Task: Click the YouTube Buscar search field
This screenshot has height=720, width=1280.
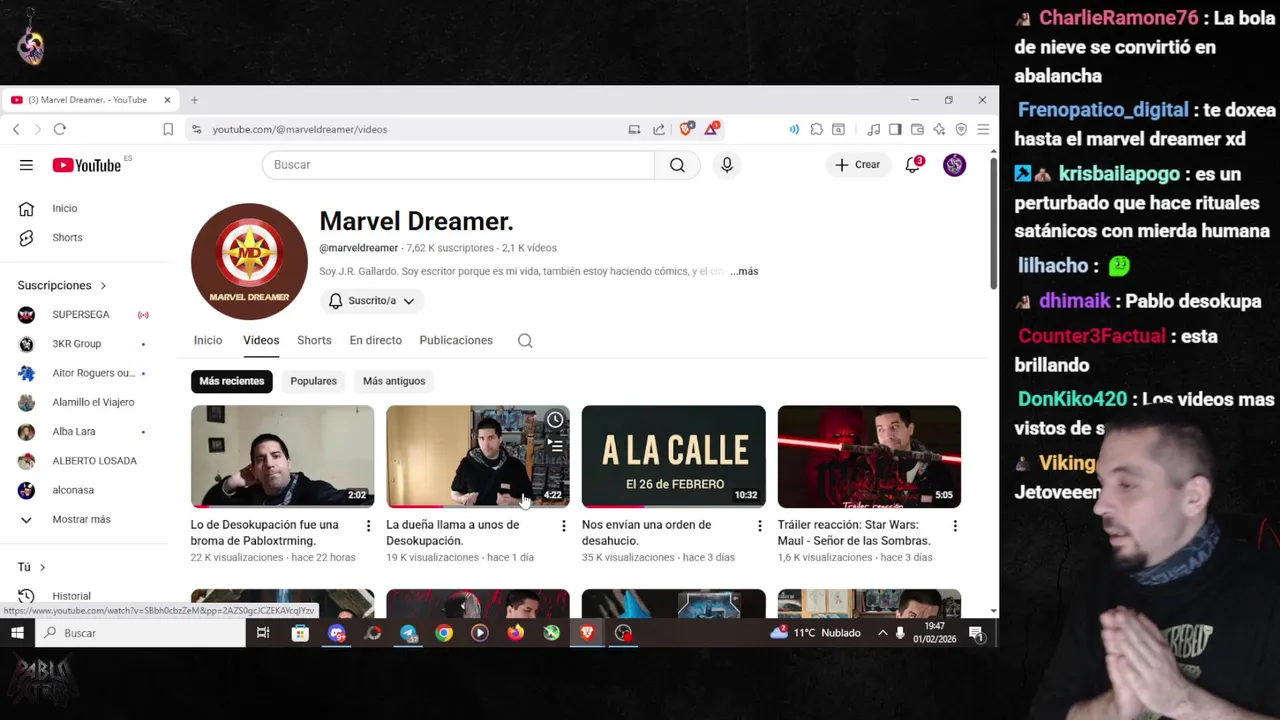Action: pos(458,165)
